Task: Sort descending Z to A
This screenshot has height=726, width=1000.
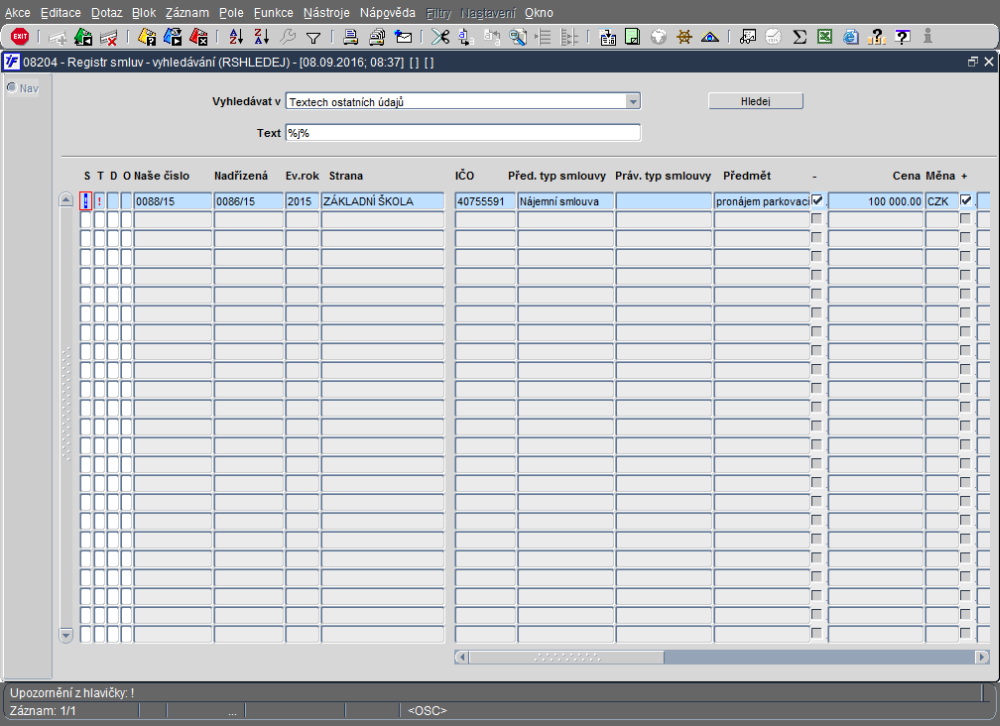Action: (261, 37)
